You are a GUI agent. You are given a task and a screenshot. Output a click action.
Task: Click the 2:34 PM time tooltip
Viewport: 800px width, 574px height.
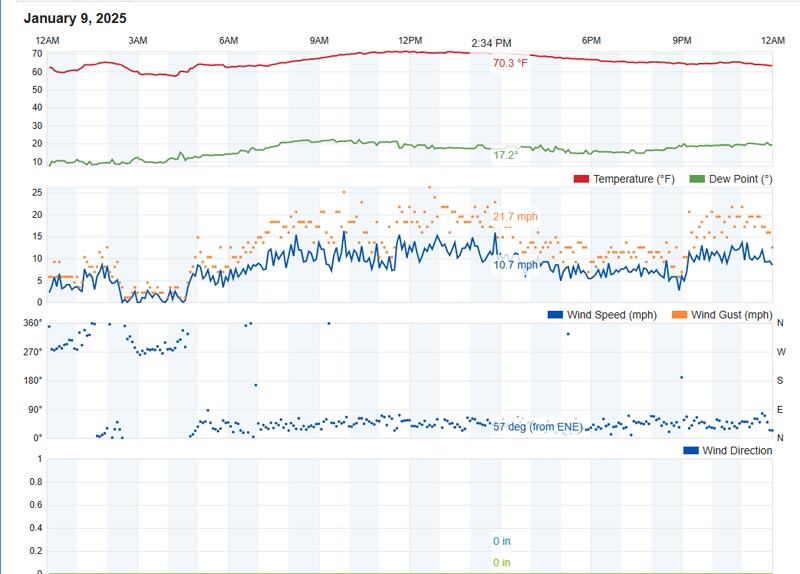pyautogui.click(x=491, y=43)
